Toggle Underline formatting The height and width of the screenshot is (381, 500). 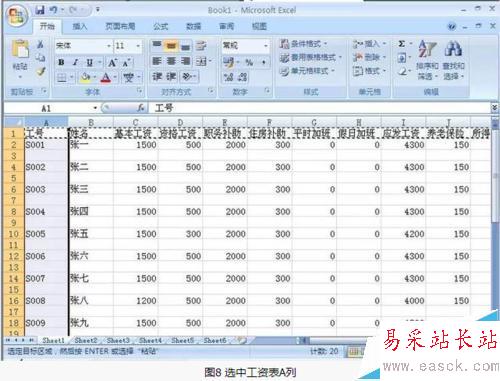point(89,62)
